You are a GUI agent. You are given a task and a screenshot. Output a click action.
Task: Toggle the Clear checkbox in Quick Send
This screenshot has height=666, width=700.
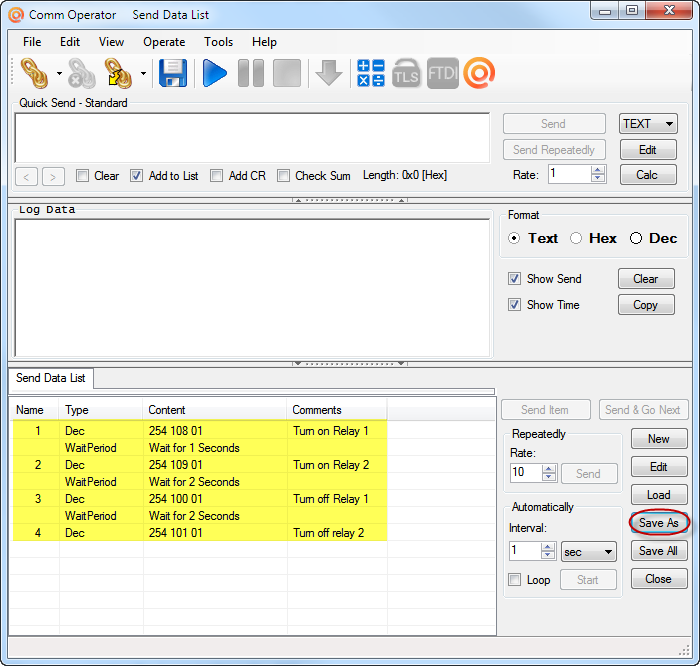pyautogui.click(x=82, y=175)
